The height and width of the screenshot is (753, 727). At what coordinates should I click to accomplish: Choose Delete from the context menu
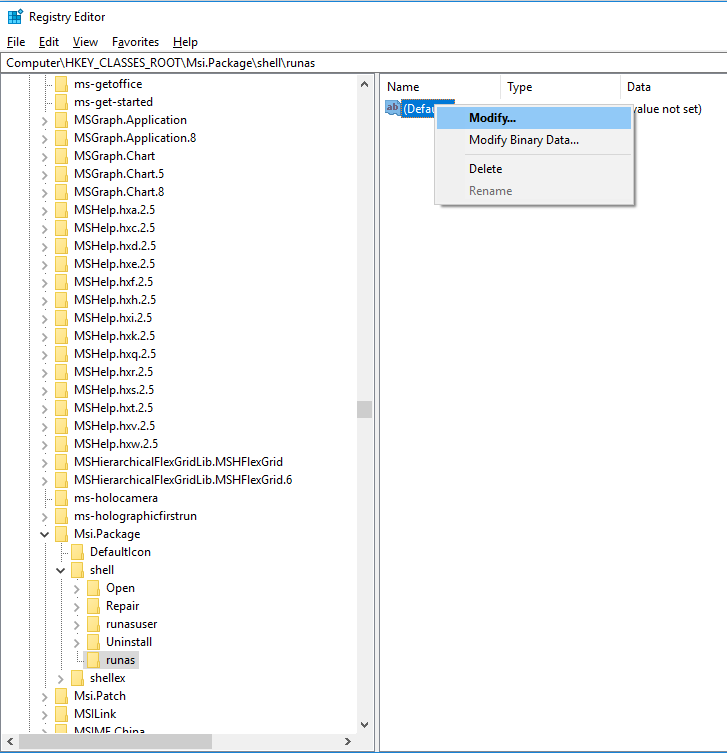[485, 169]
